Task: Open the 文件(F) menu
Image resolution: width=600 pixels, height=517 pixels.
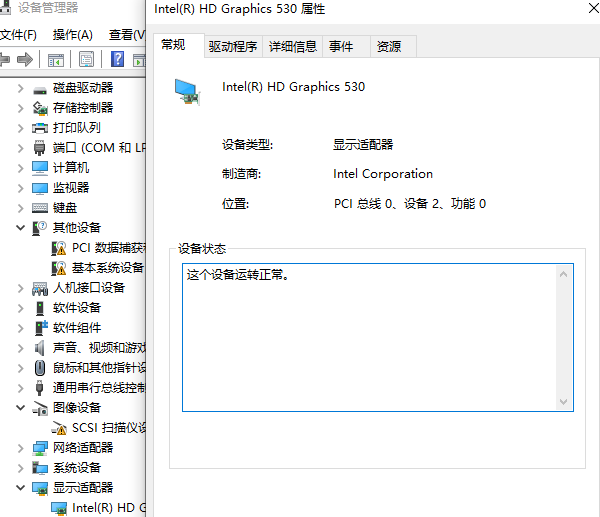Action: 18,35
